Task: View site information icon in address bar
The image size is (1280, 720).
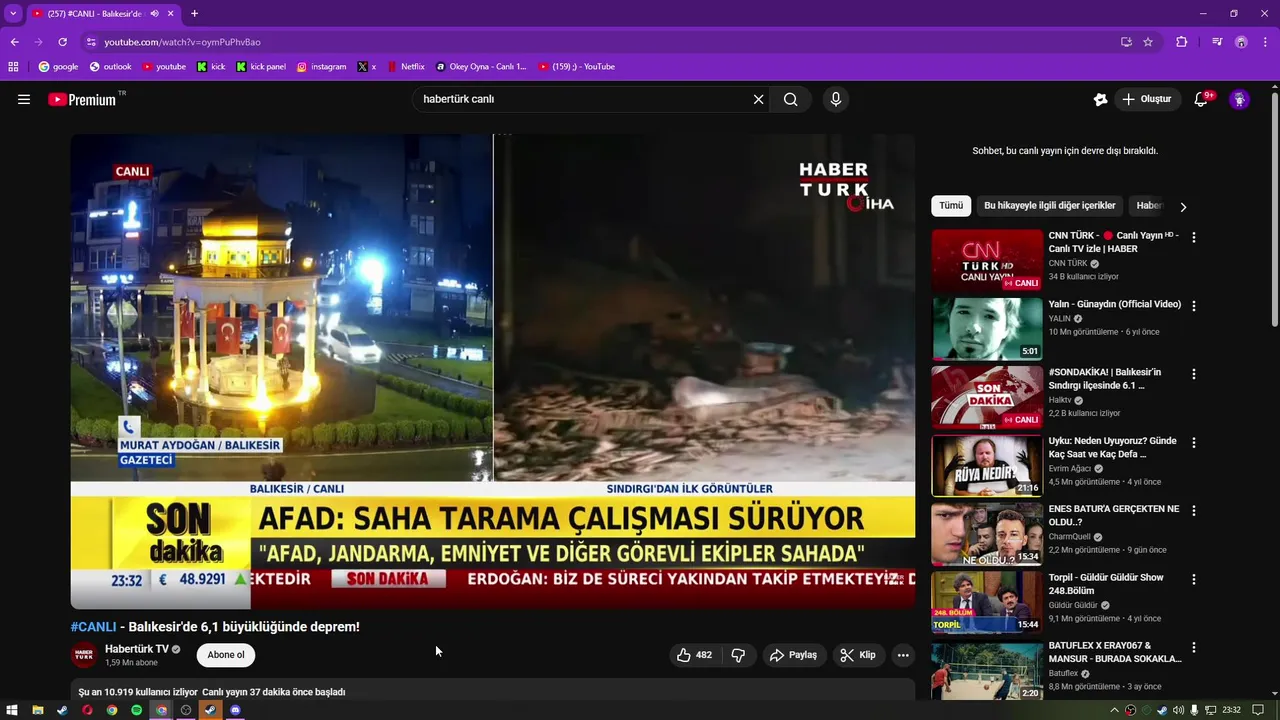Action: point(91,42)
